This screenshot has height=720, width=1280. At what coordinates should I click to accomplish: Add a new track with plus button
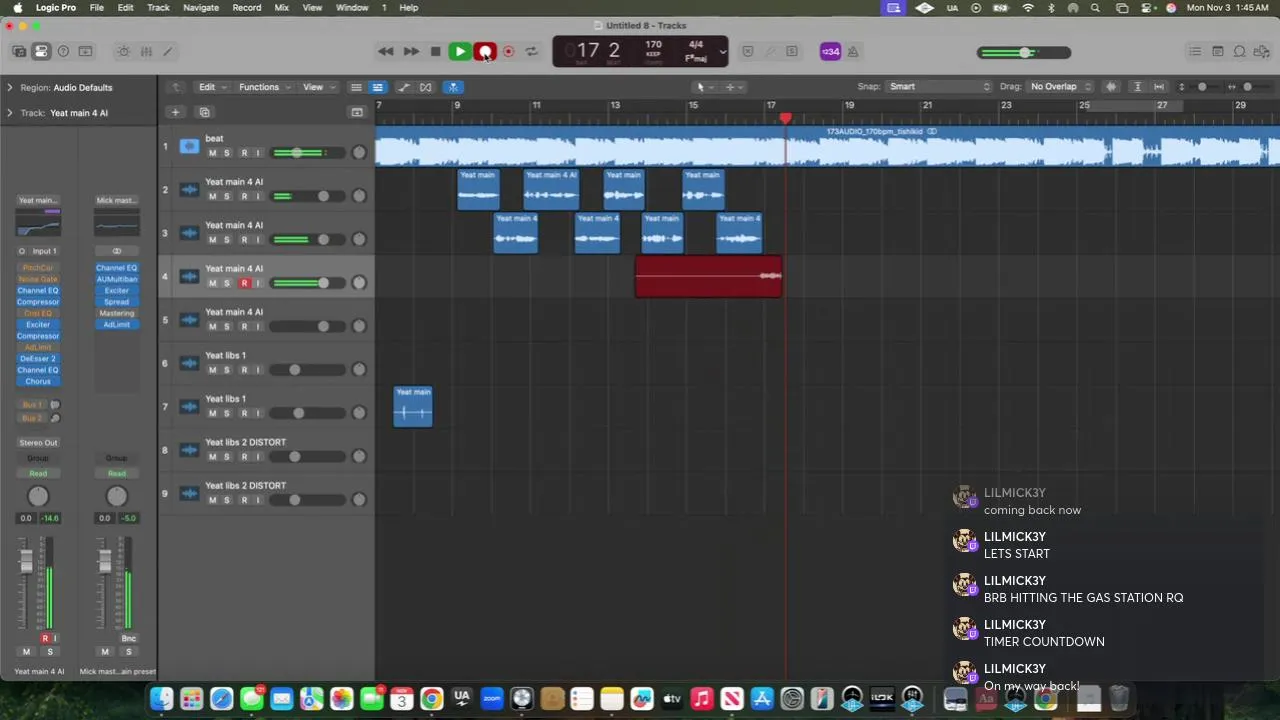coord(175,112)
